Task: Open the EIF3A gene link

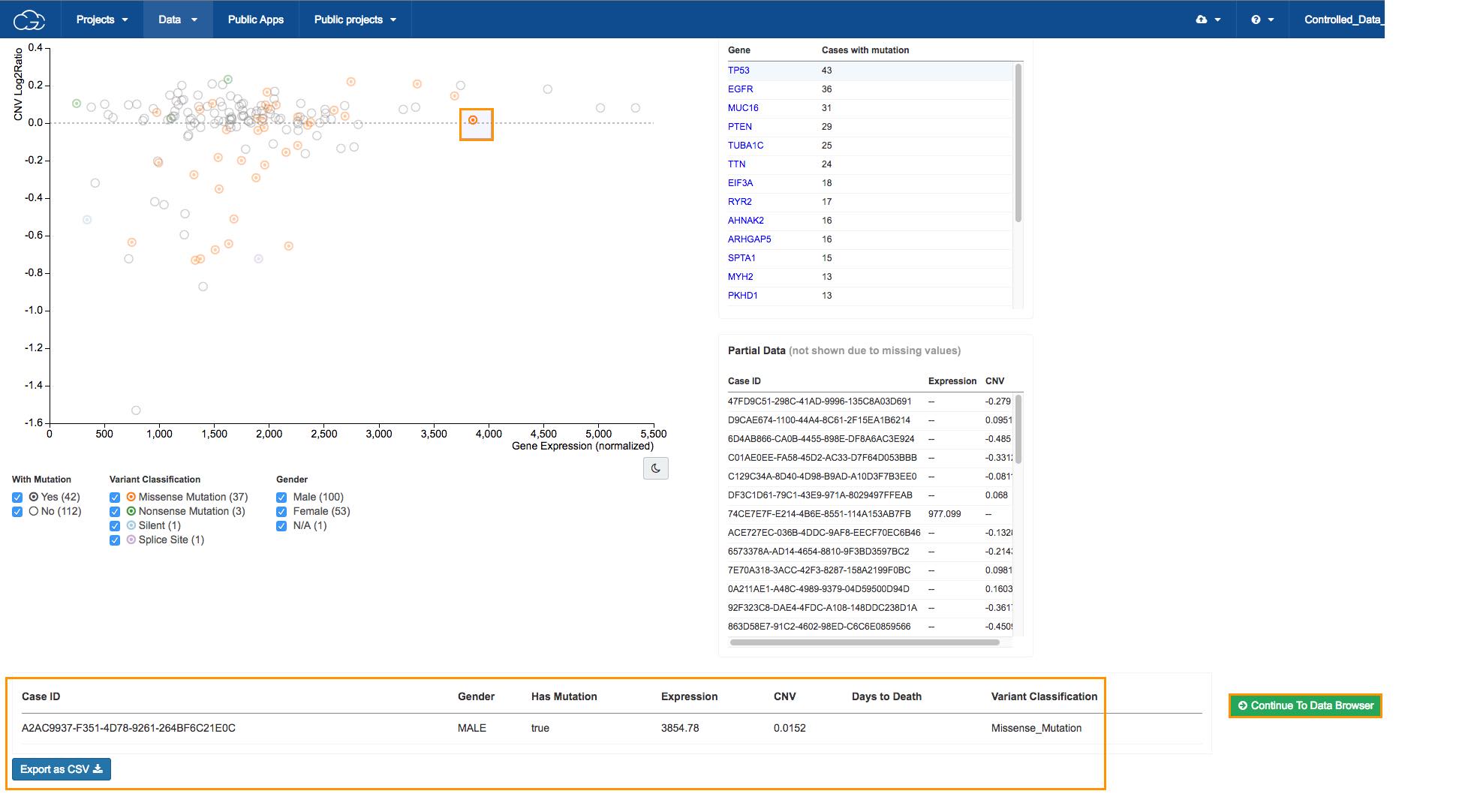Action: [740, 183]
